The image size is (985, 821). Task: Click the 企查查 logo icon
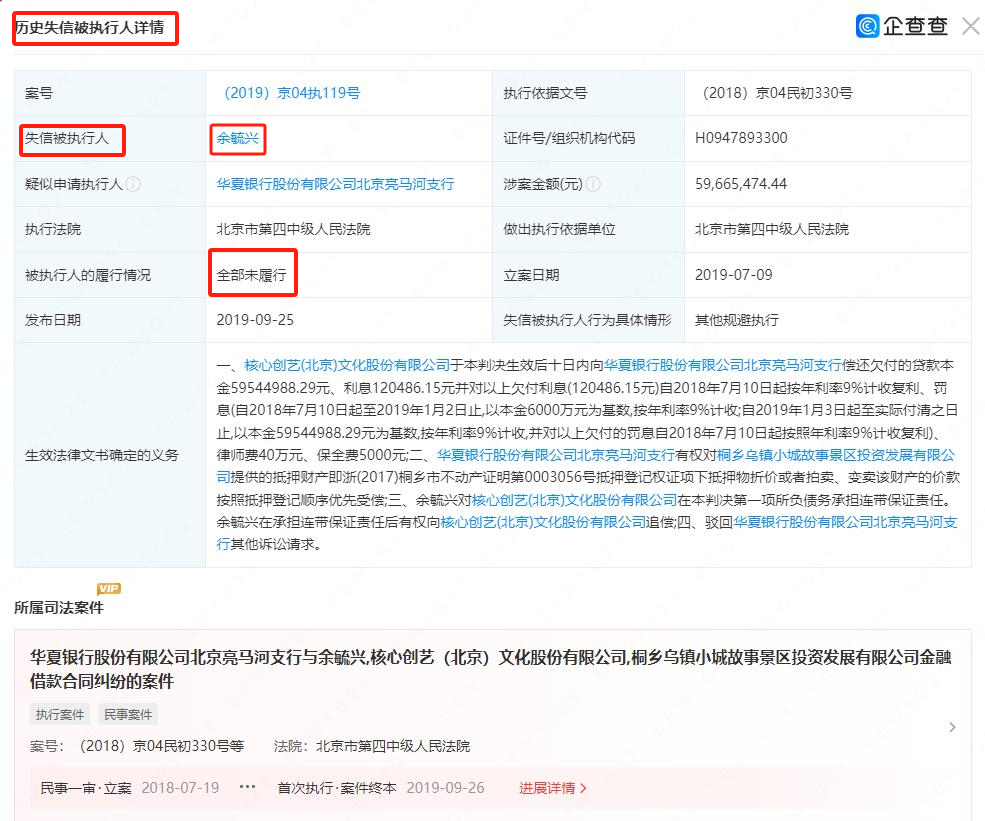click(x=867, y=26)
